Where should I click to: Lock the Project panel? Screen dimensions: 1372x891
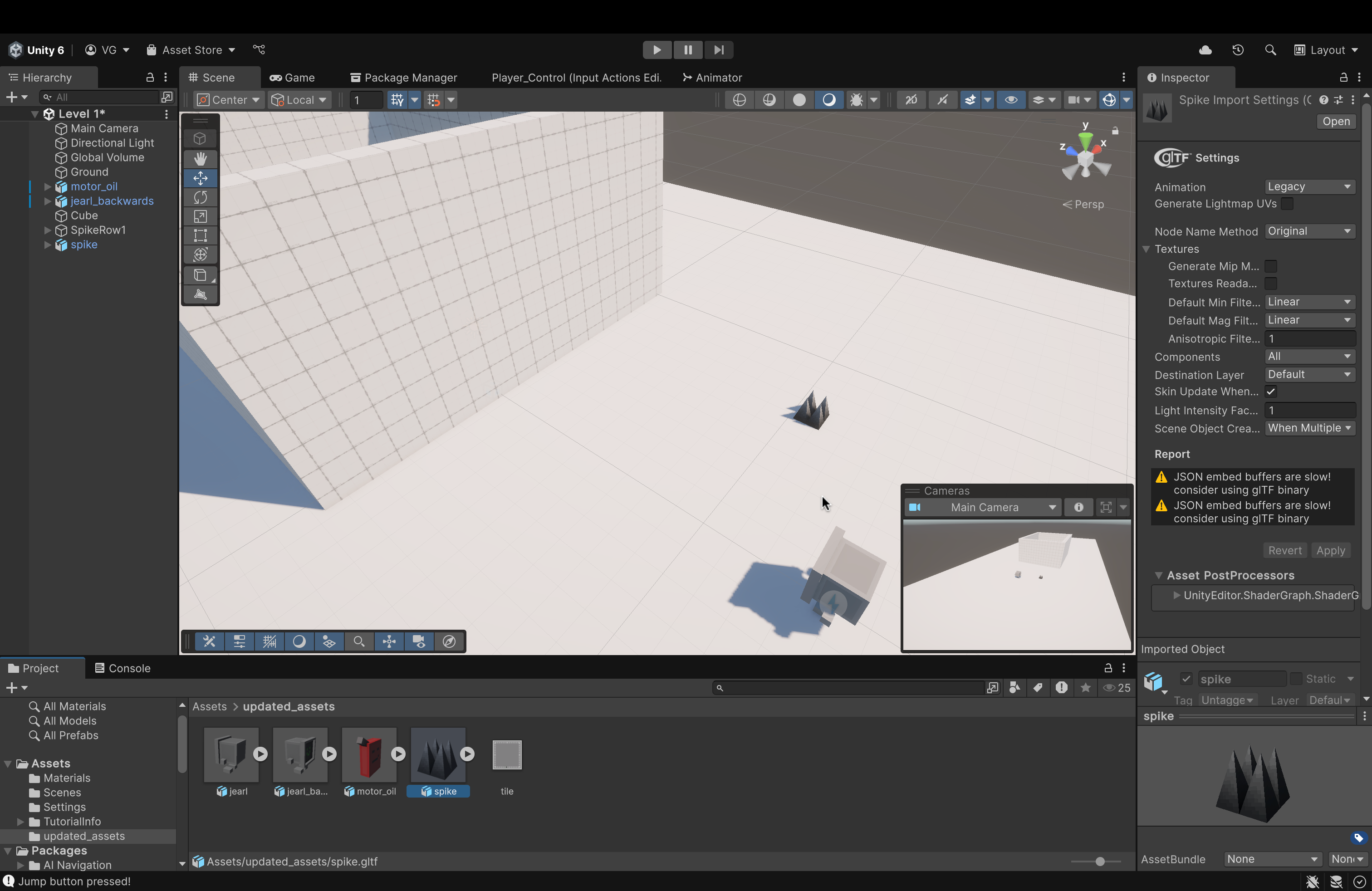[1107, 668]
